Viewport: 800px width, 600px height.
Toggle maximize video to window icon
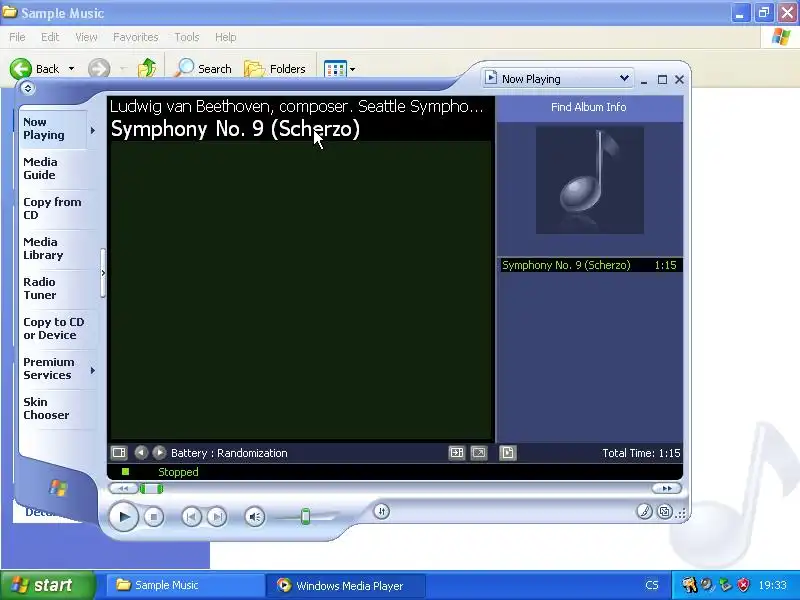(457, 453)
